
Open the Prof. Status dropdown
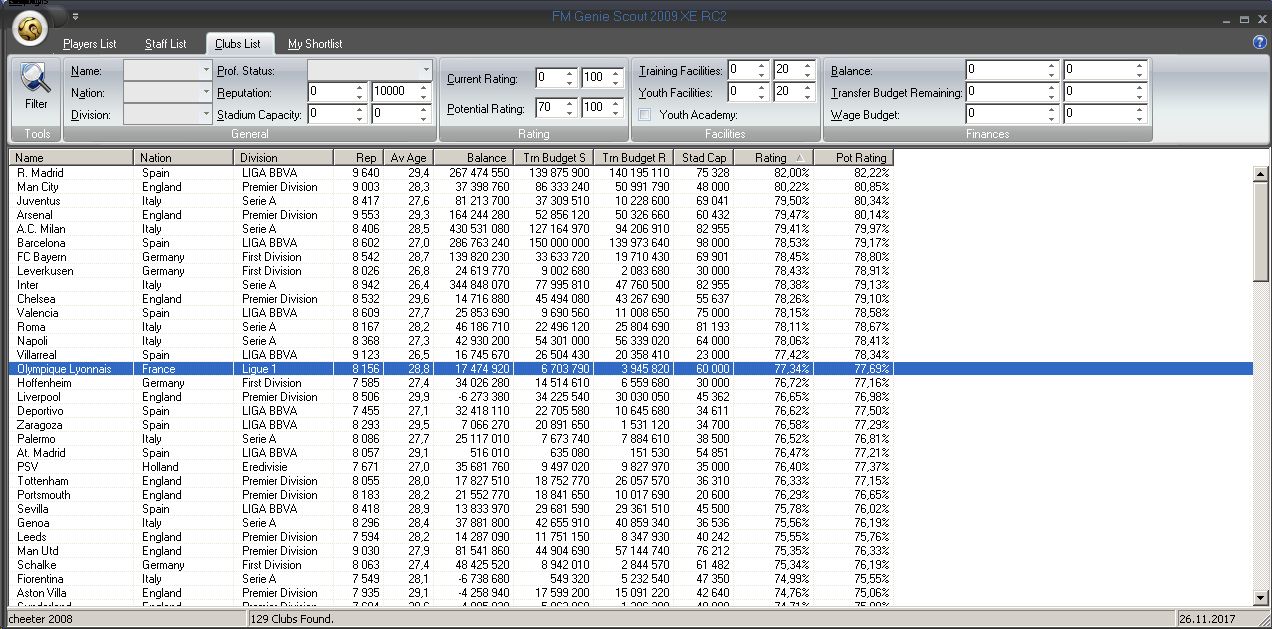pos(426,71)
